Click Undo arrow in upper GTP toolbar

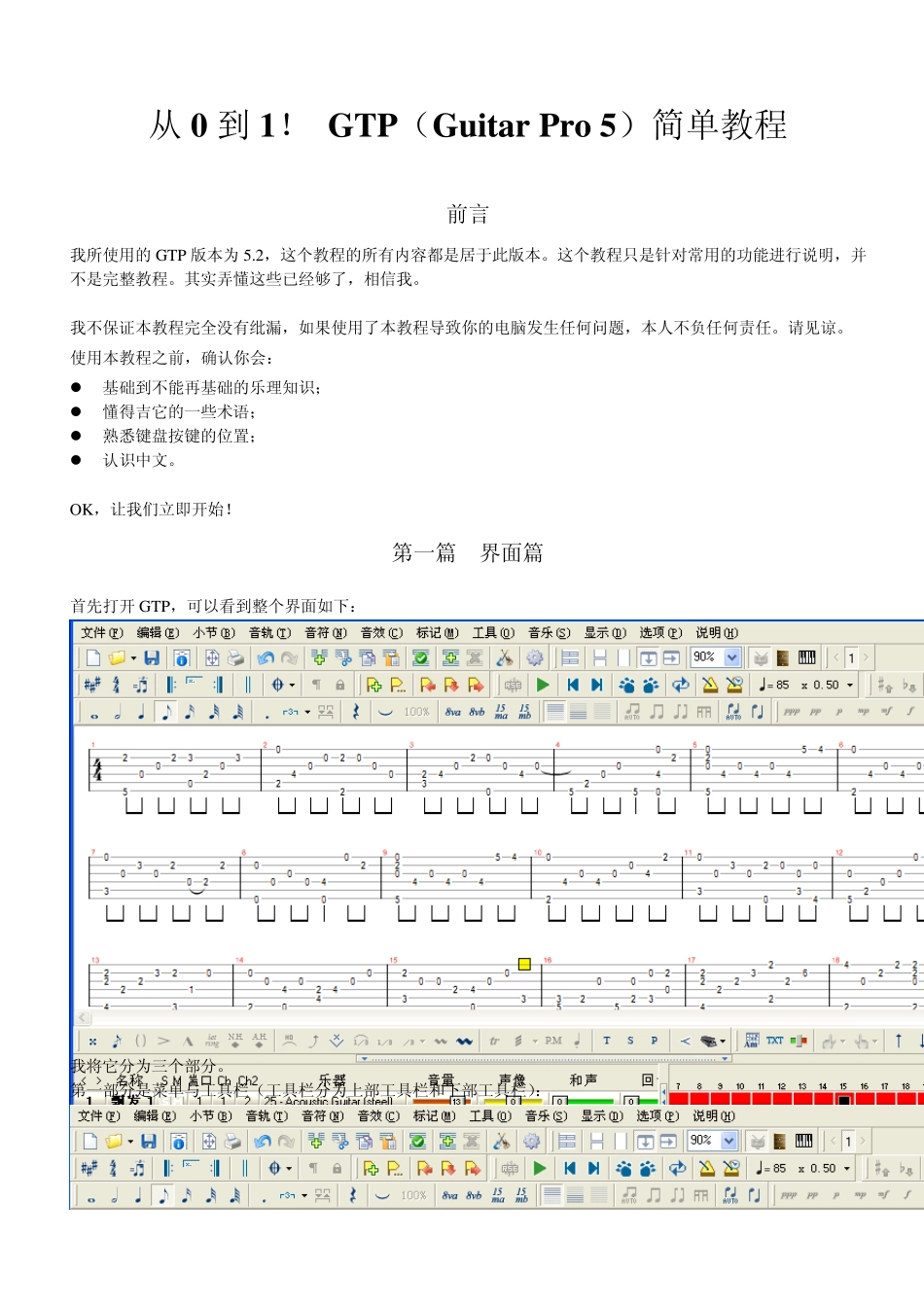265,658
